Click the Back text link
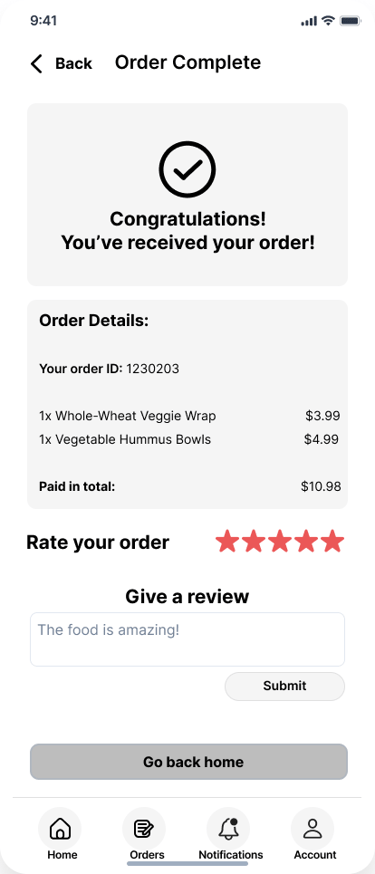Viewport: 375px width, 874px height. coord(74,64)
